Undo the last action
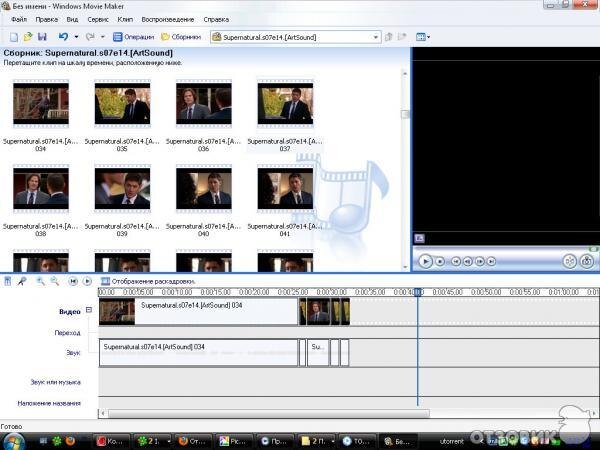The width and height of the screenshot is (600, 450). (64, 37)
